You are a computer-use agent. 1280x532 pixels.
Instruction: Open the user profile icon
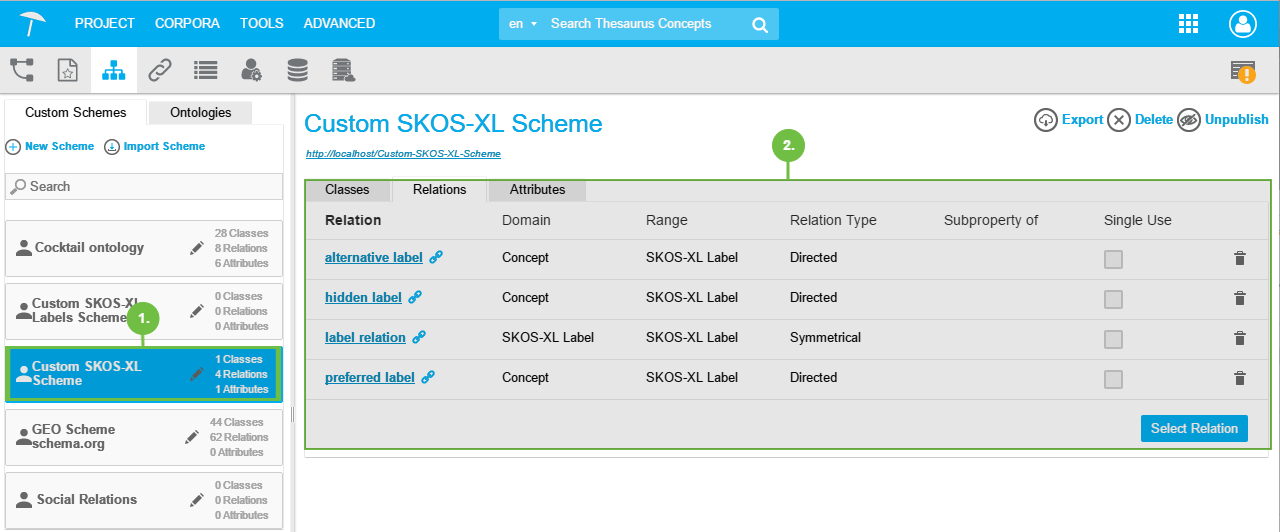pyautogui.click(x=1243, y=24)
